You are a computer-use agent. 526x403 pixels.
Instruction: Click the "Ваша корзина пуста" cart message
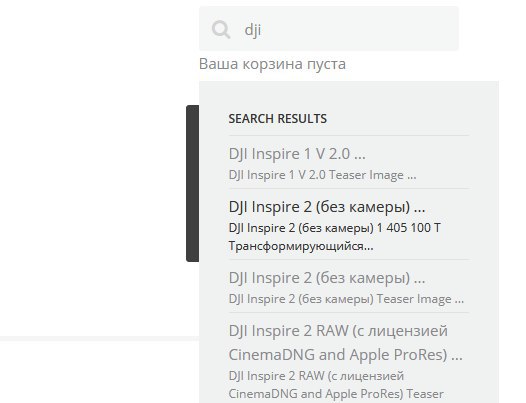pos(272,64)
